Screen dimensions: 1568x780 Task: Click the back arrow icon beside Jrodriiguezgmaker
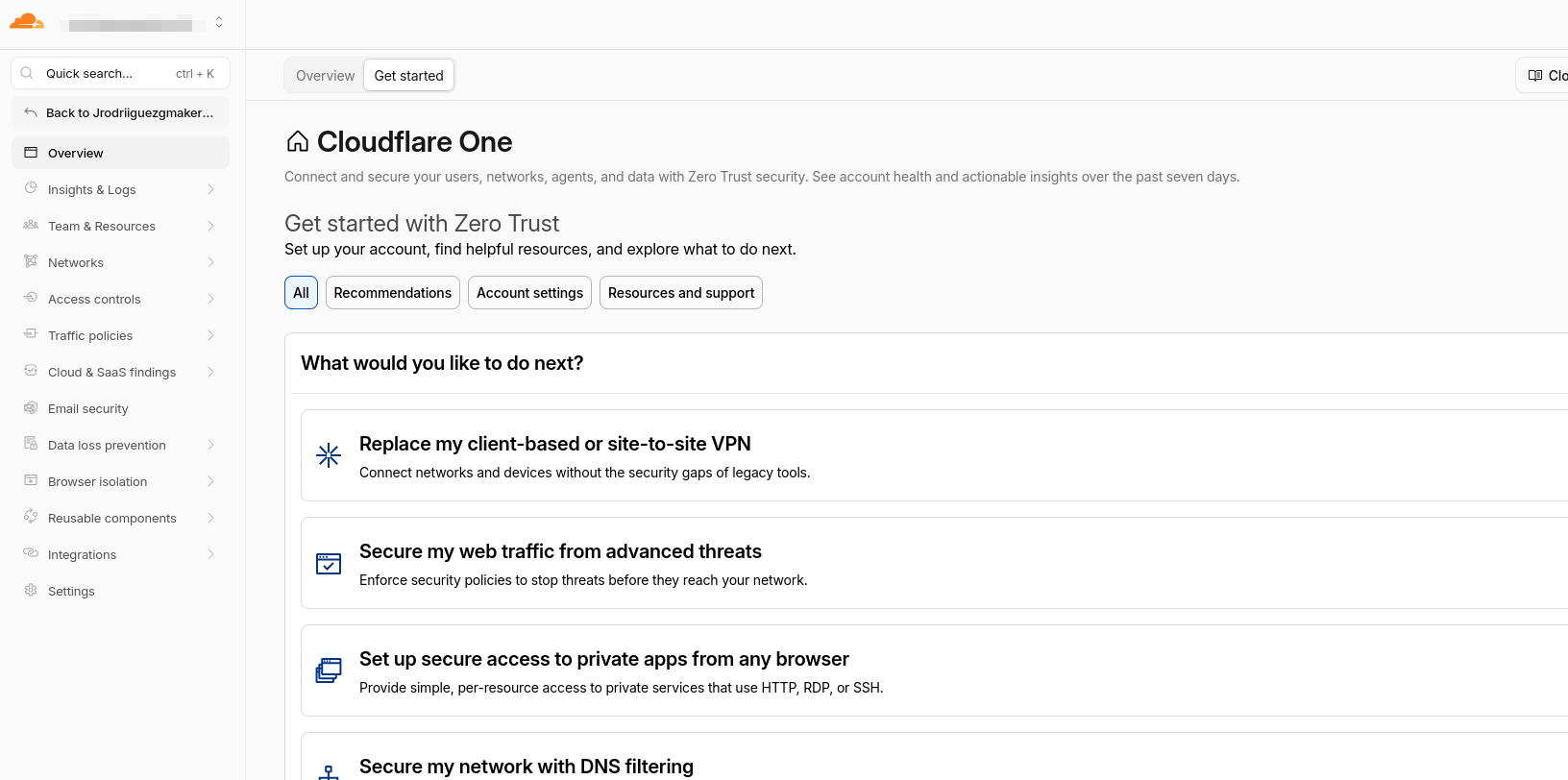pyautogui.click(x=31, y=112)
